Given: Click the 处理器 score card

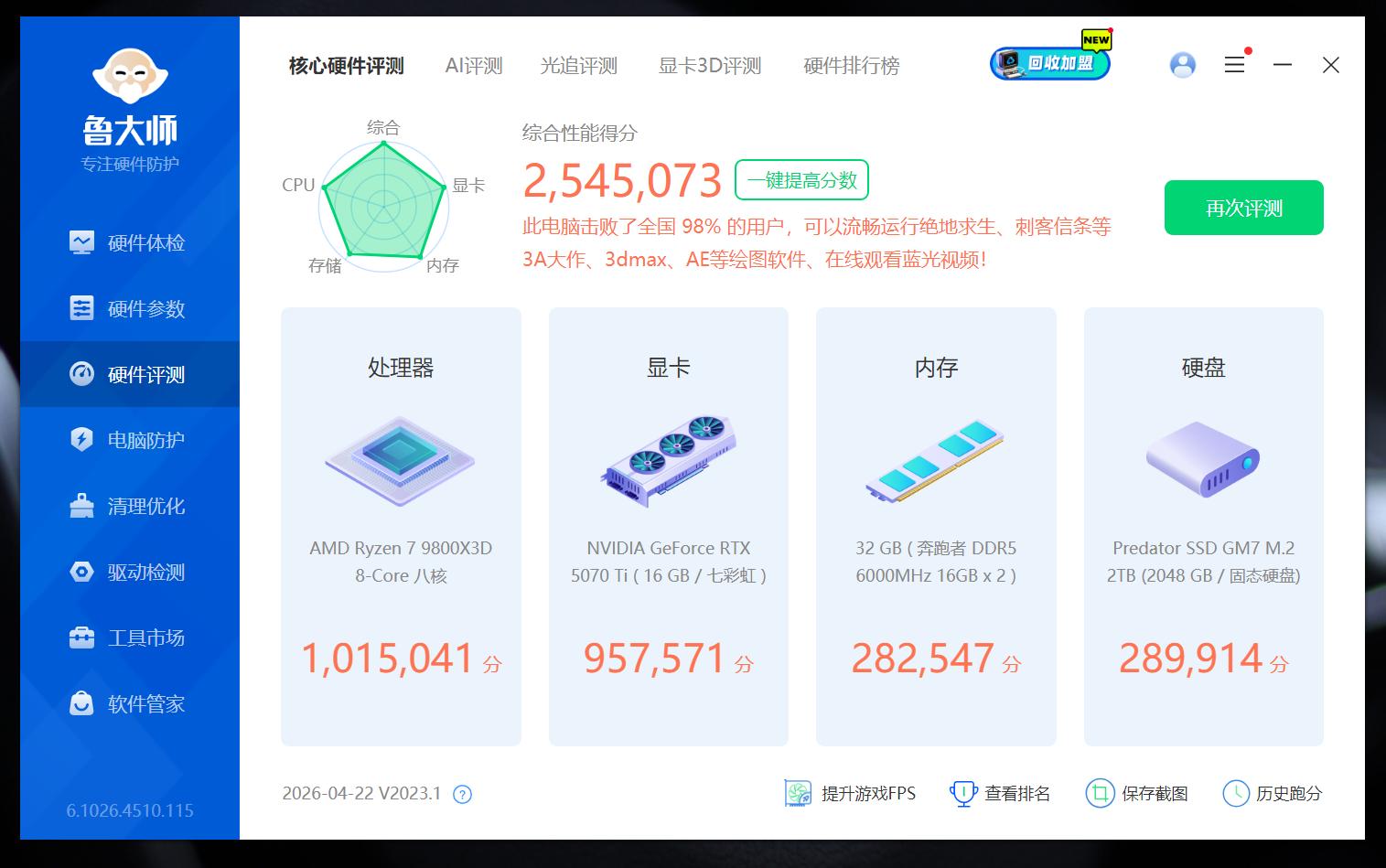Looking at the screenshot, I should point(401,526).
